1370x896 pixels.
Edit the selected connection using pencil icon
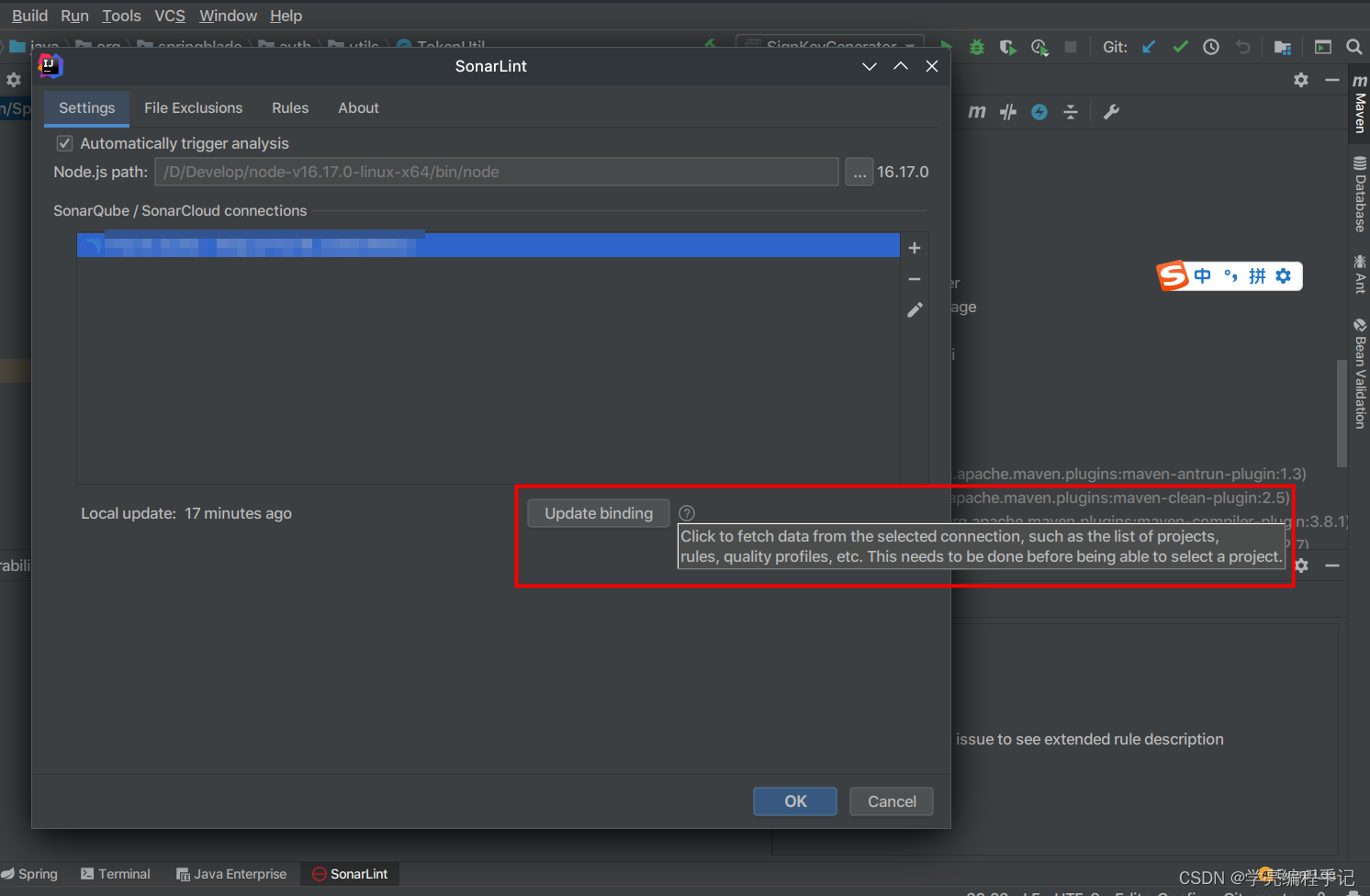(x=915, y=309)
